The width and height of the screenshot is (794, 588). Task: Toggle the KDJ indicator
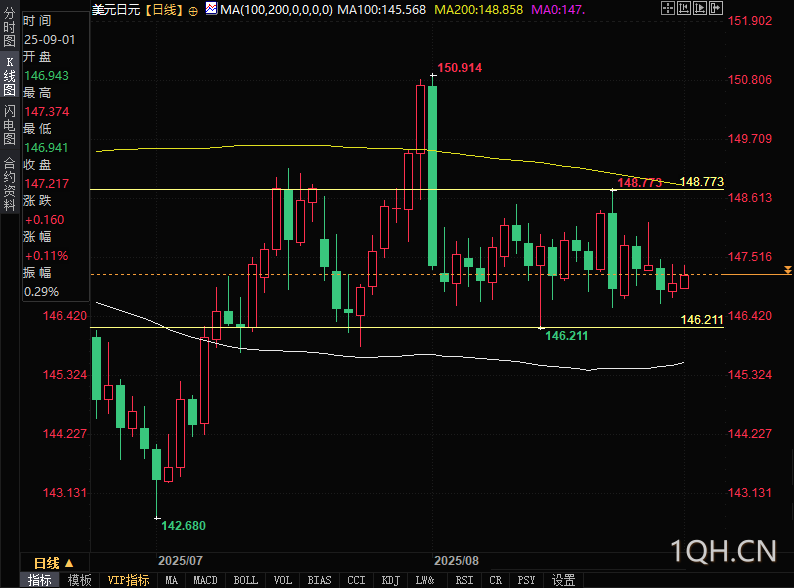pos(390,580)
